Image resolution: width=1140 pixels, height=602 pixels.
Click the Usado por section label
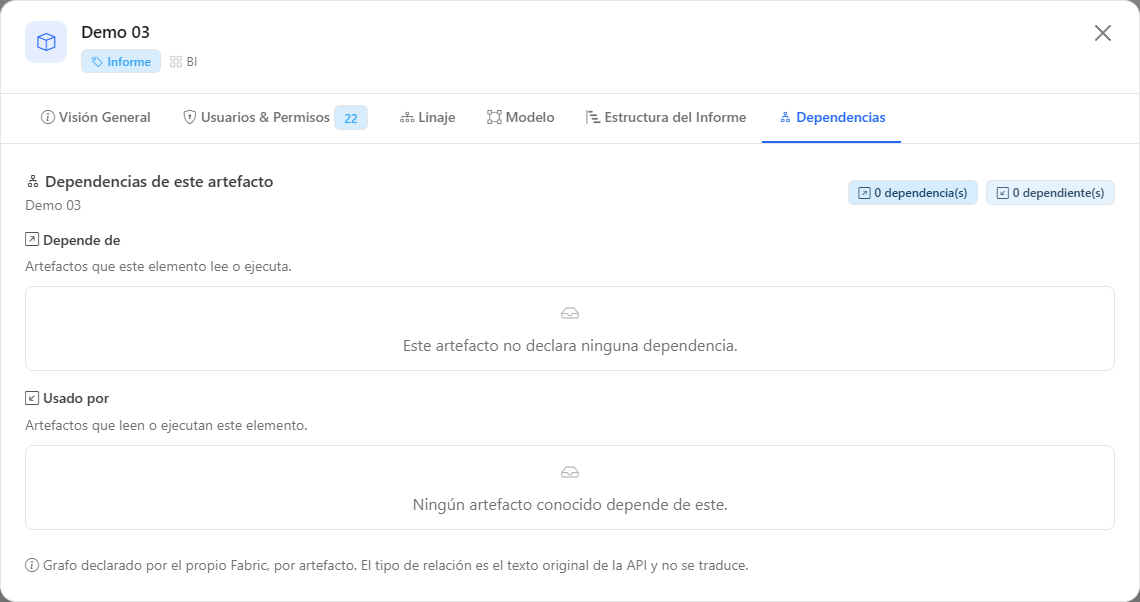[x=76, y=398]
